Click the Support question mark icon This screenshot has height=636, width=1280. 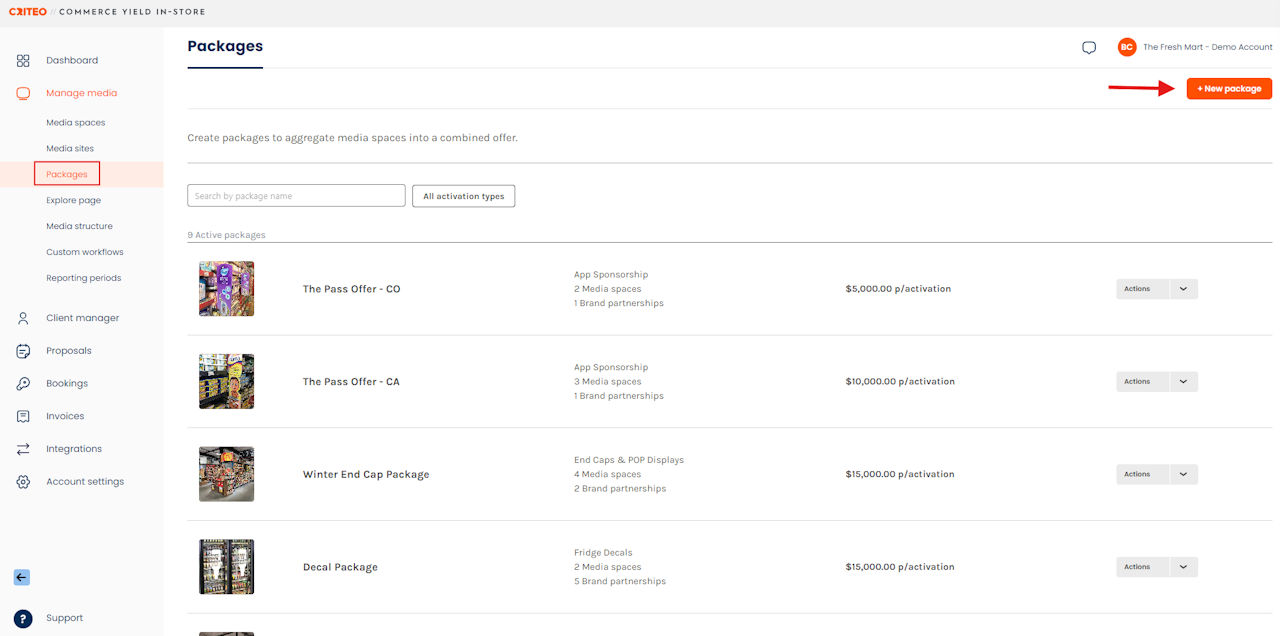pos(23,618)
